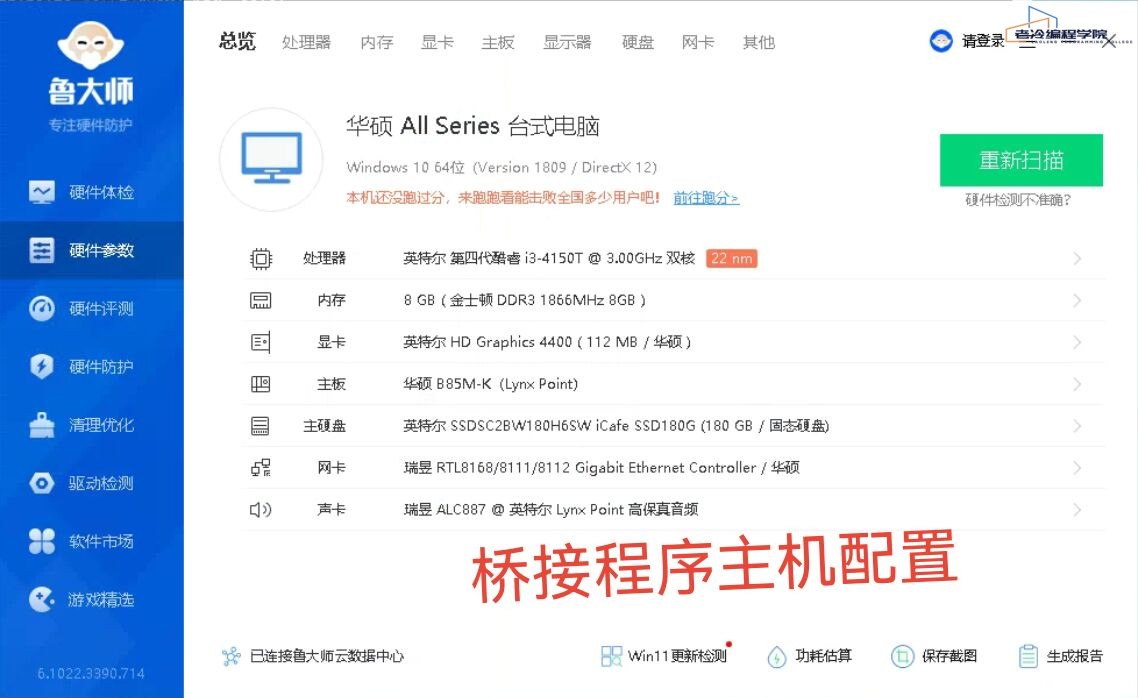Click the sound card speaker icon
Viewport: 1138px width, 698px height.
point(261,510)
